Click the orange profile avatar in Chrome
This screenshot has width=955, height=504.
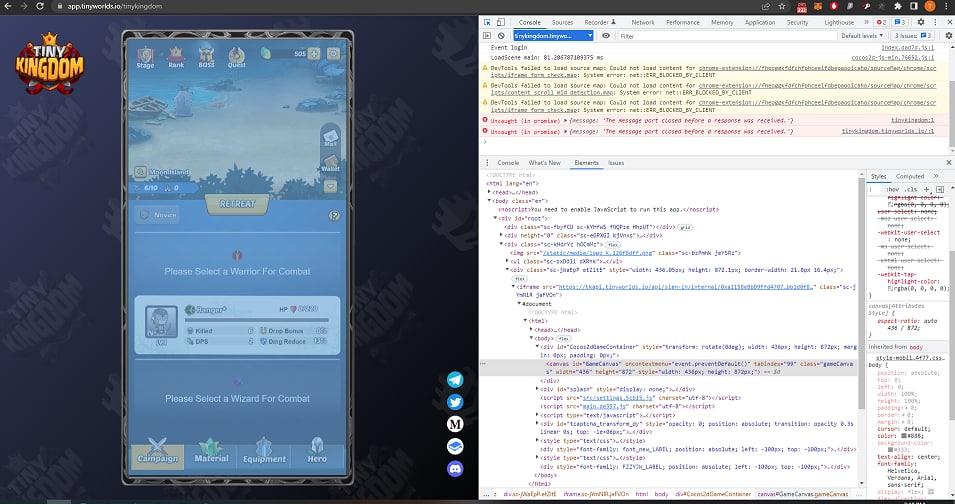(x=929, y=6)
